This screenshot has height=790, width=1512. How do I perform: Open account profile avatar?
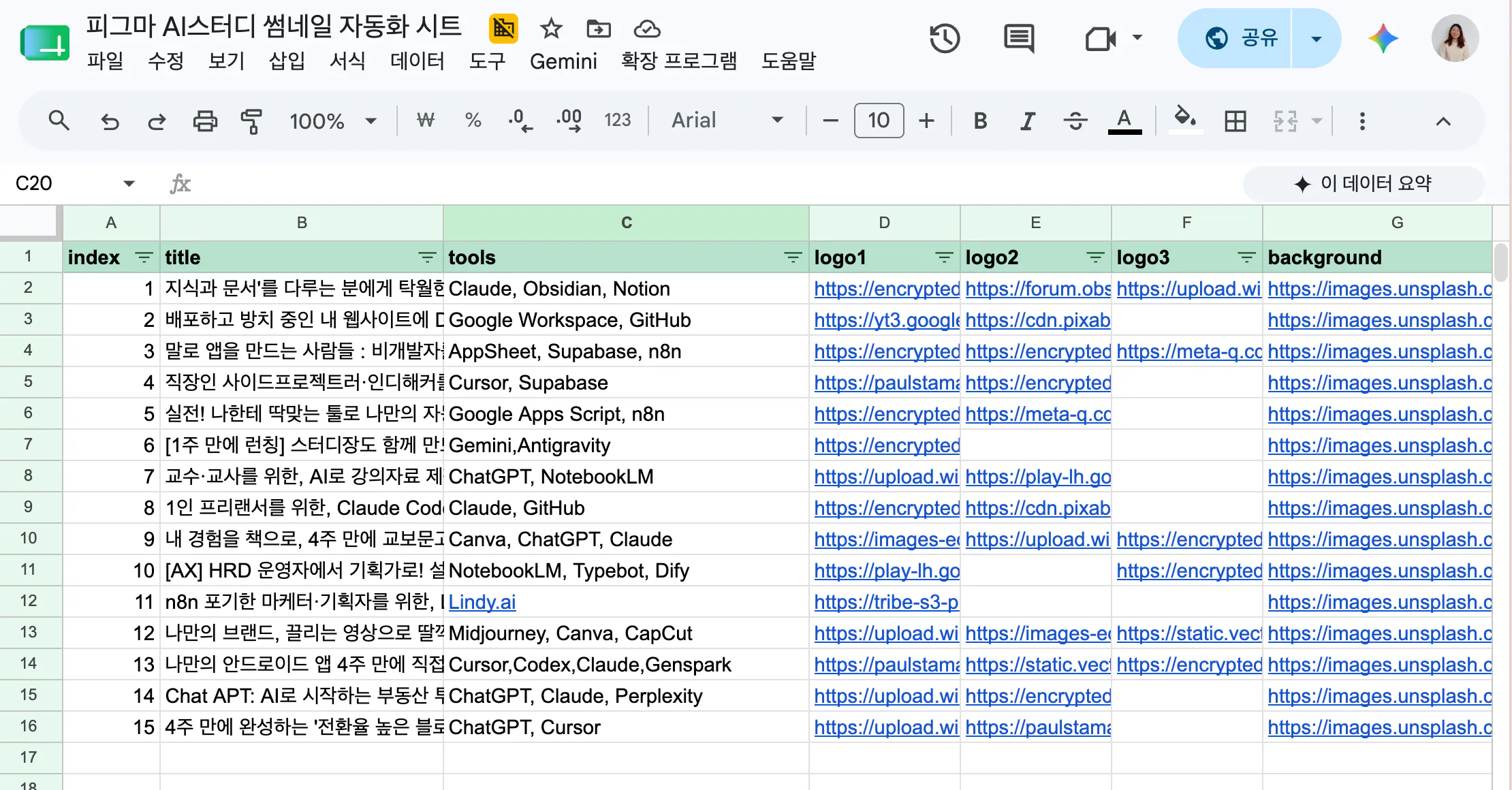click(x=1455, y=38)
